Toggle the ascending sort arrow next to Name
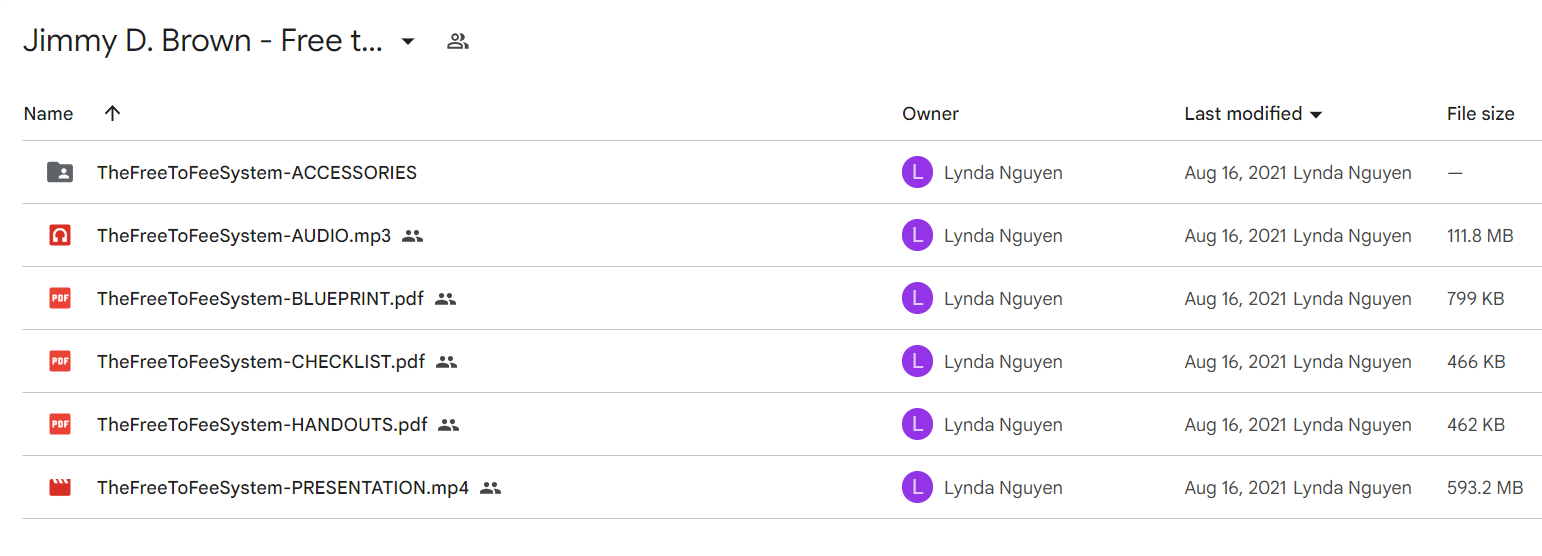This screenshot has width=1542, height=556. coord(112,113)
